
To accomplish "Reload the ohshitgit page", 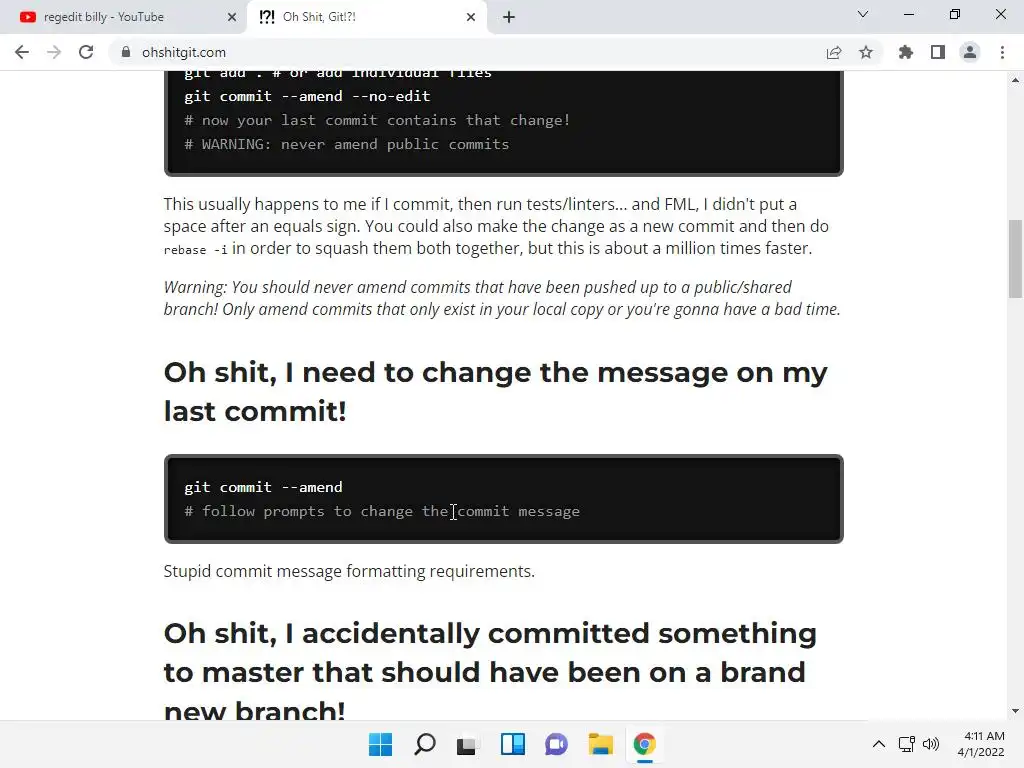I will [86, 52].
